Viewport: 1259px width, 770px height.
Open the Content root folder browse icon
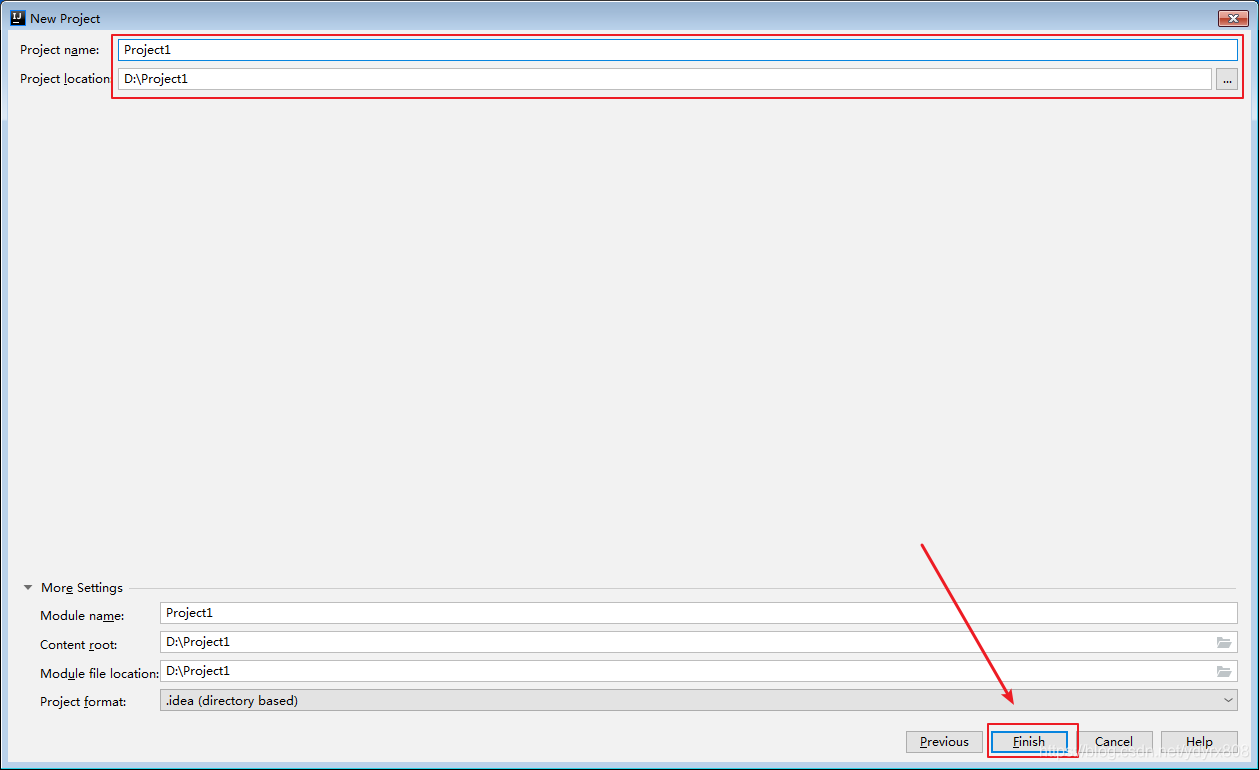(x=1224, y=642)
